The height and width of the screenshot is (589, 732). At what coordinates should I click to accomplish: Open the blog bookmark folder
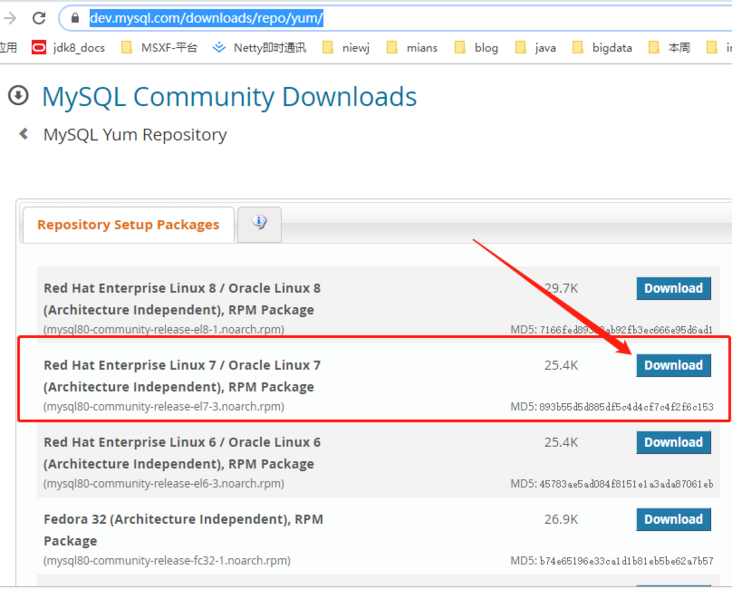click(476, 47)
